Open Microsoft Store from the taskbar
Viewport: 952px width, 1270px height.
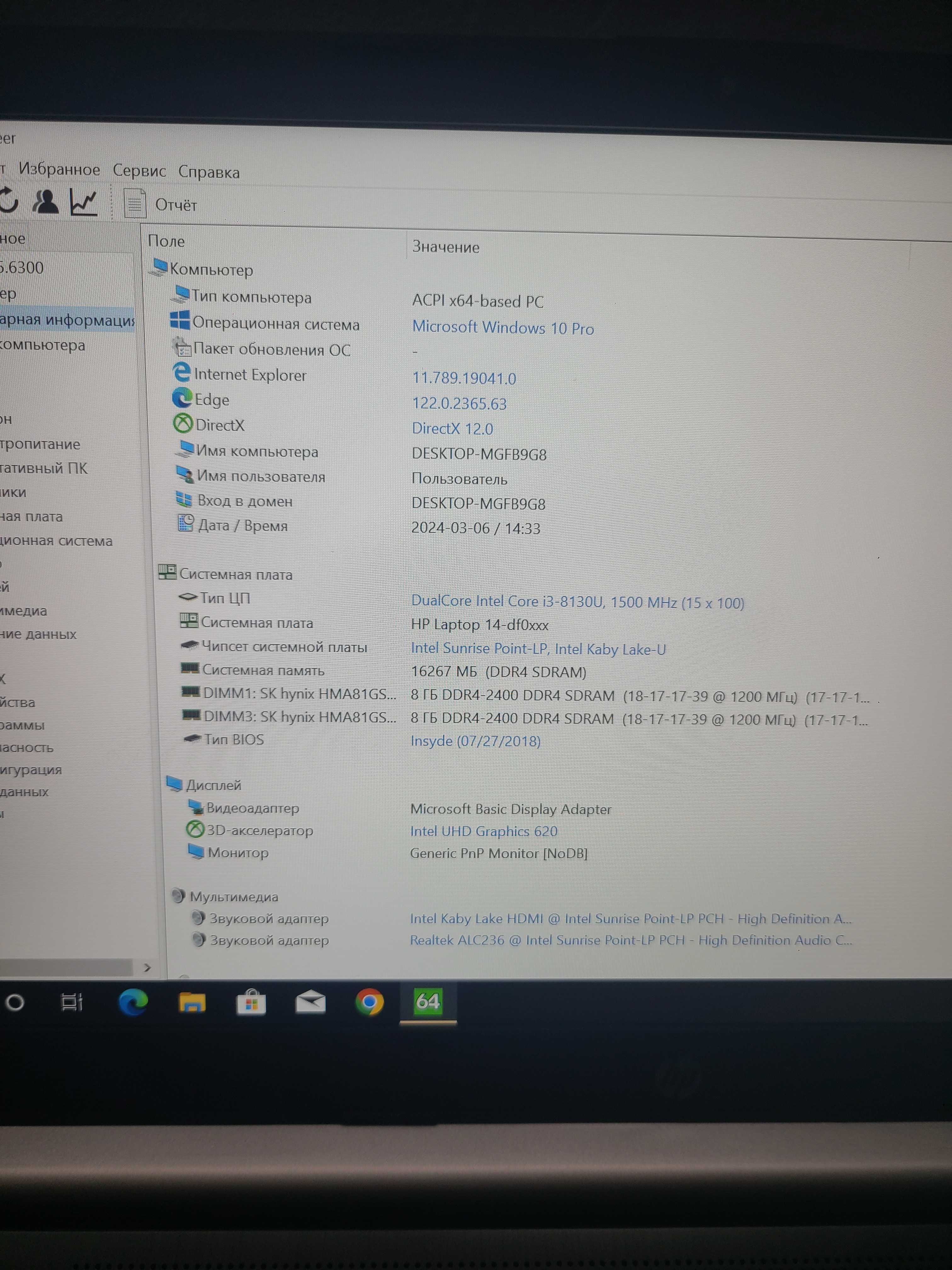point(251,1003)
